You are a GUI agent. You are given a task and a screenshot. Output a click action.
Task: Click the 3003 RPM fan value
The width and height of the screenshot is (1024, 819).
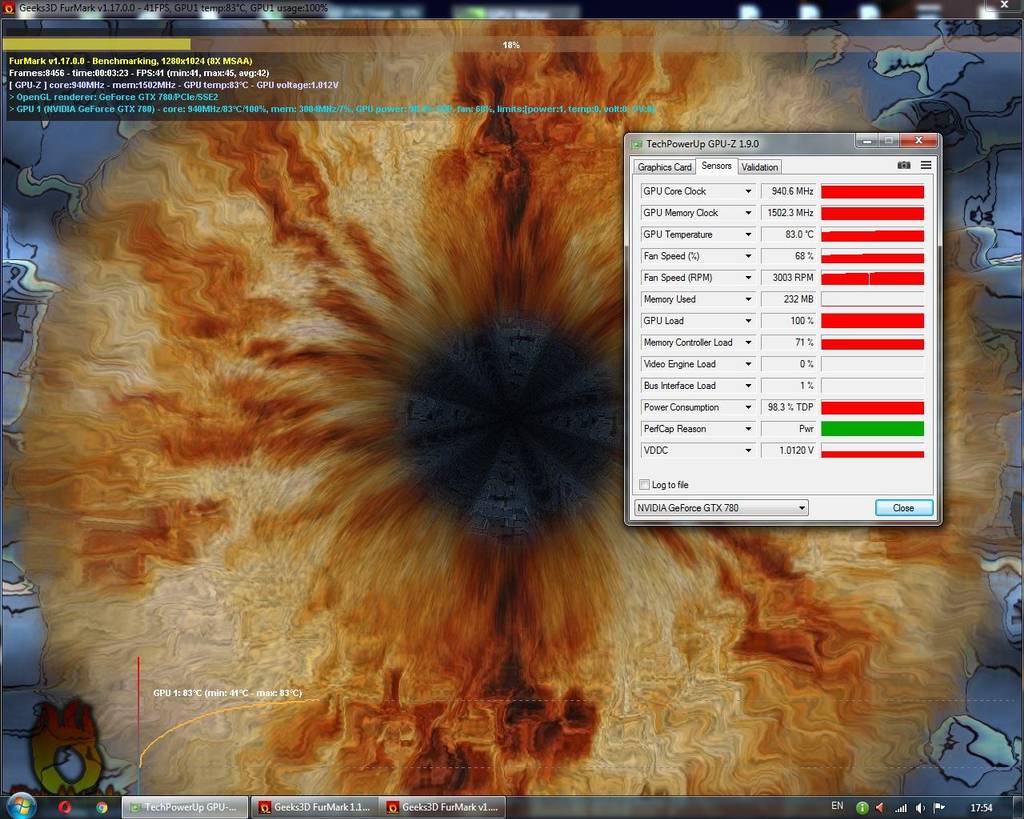(789, 278)
